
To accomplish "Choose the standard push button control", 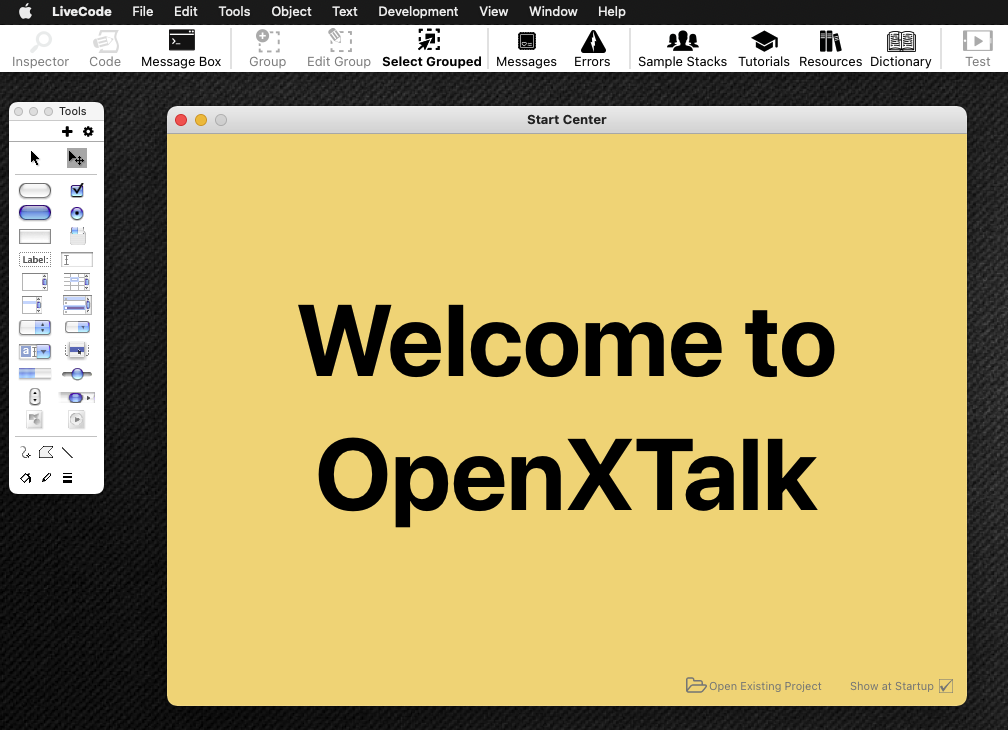I will click(x=35, y=190).
